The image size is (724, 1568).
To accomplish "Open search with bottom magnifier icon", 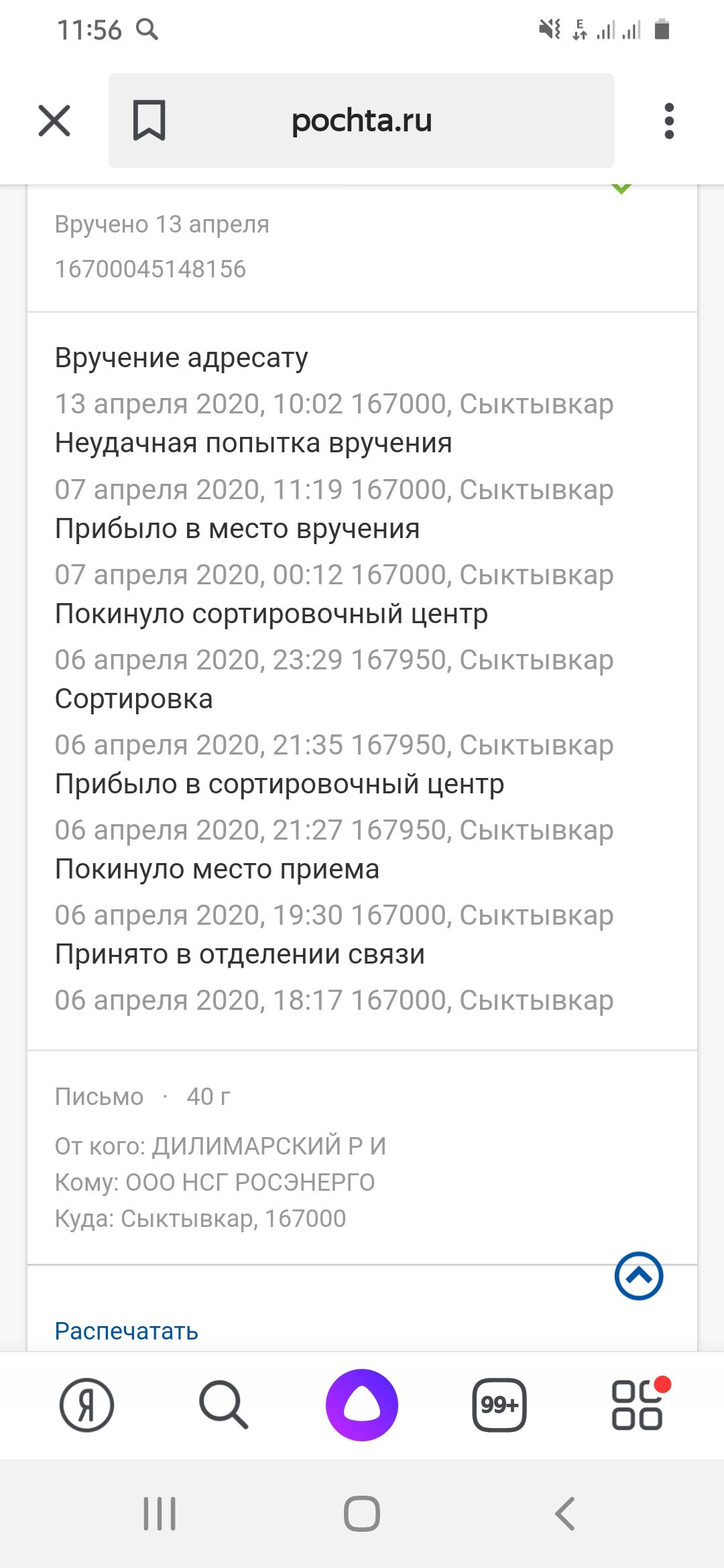I will 223,1404.
